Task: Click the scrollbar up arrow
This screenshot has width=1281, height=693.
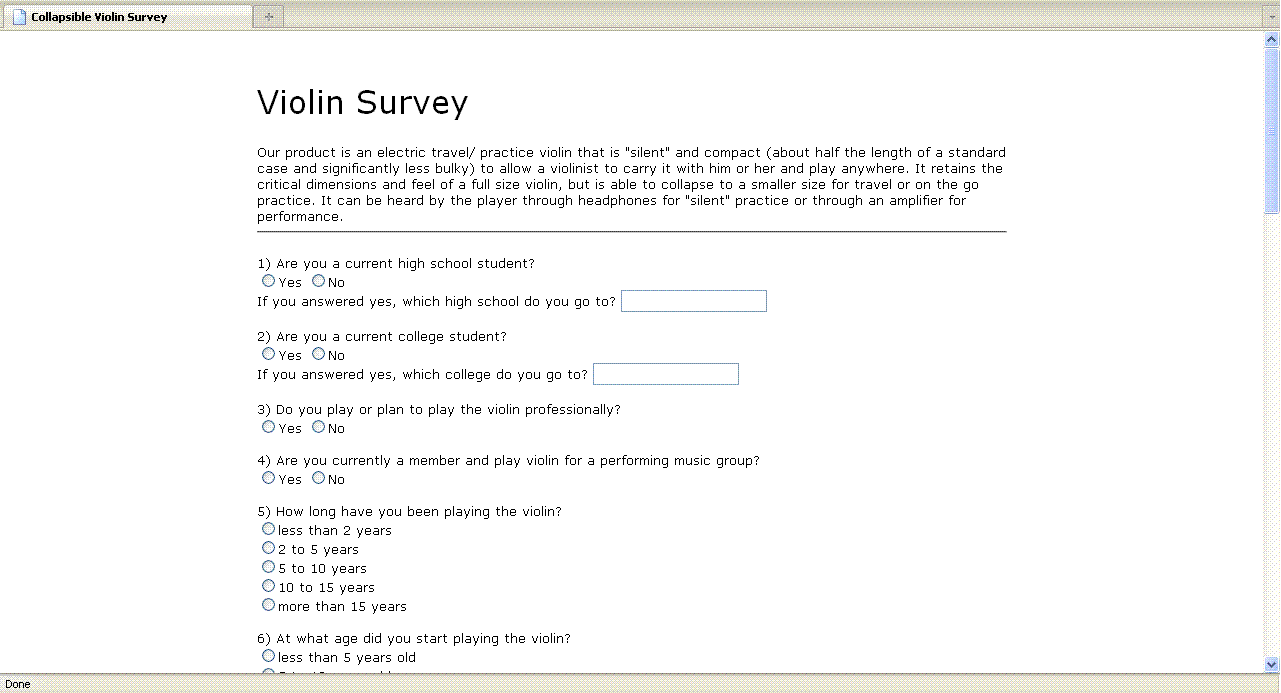Action: pyautogui.click(x=1271, y=37)
